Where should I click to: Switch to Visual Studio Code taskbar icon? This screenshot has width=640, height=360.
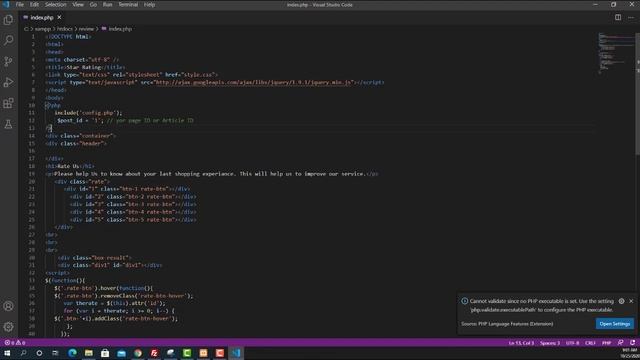point(236,353)
